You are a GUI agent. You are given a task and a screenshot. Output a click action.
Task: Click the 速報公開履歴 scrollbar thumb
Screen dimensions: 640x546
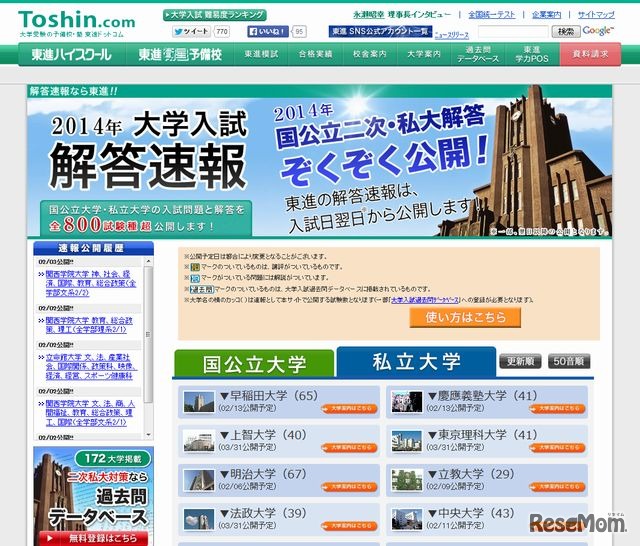click(148, 335)
